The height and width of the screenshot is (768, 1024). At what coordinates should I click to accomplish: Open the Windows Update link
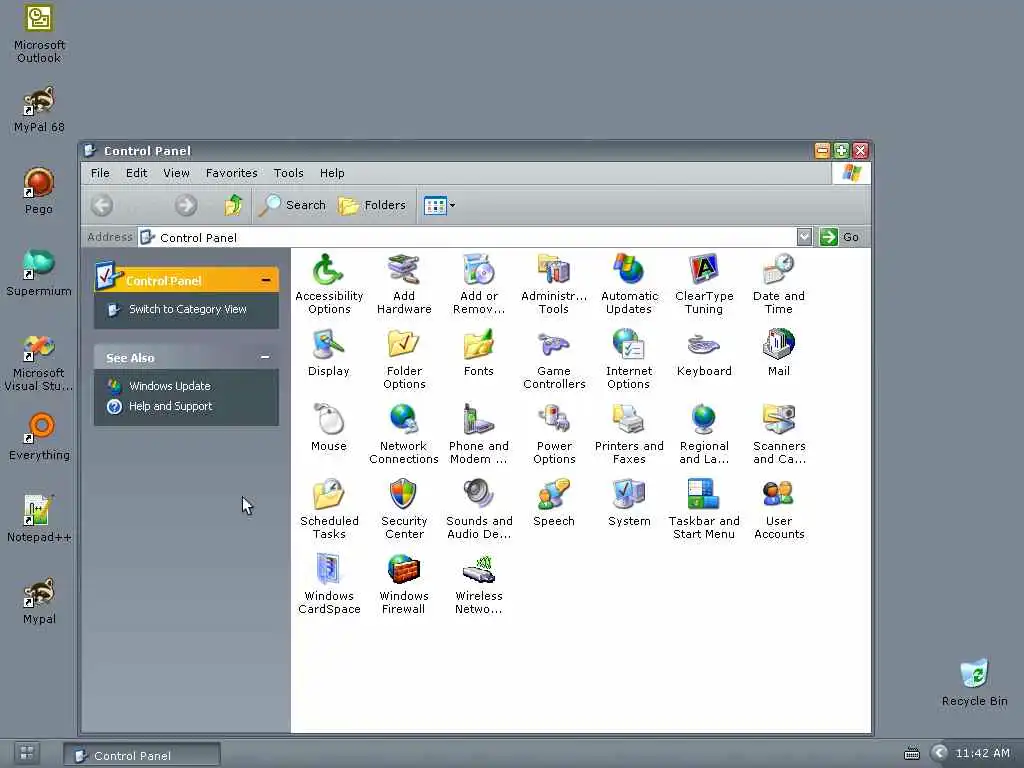(170, 386)
